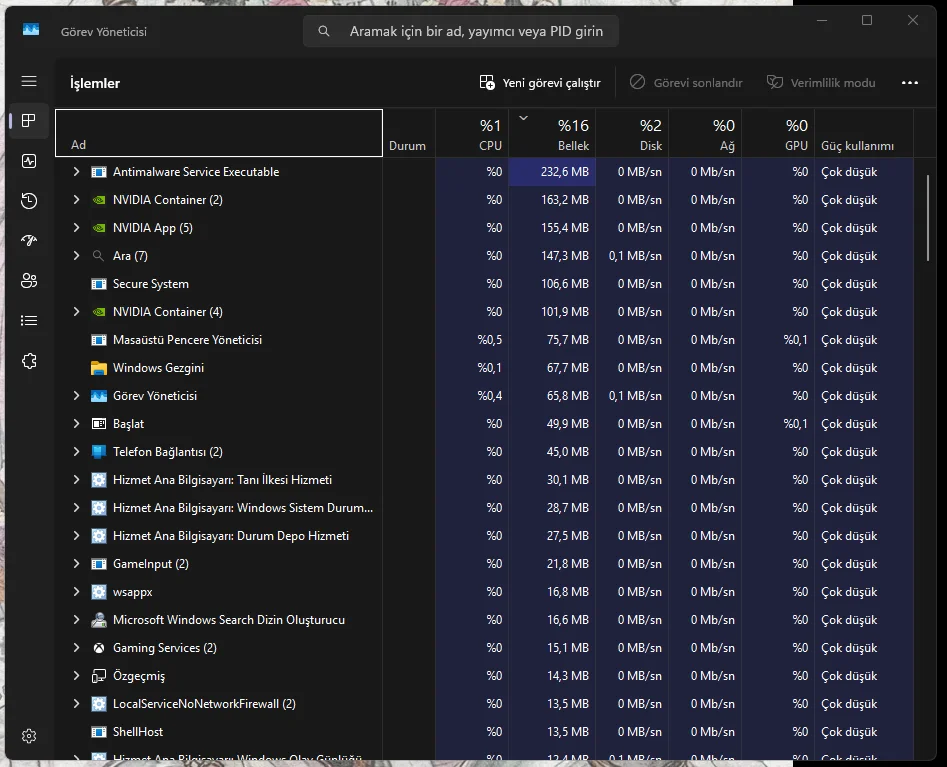The height and width of the screenshot is (767, 947).
Task: Expand the NVIDIA App (5) group
Action: (76, 228)
